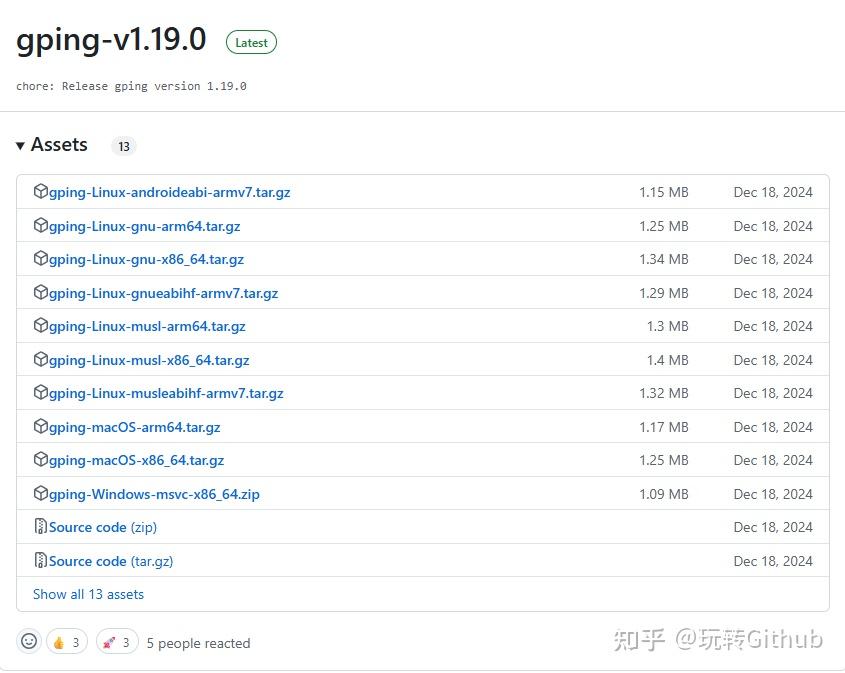Toggle the thumbs up reaction
This screenshot has height=673, width=845.
pyautogui.click(x=67, y=642)
